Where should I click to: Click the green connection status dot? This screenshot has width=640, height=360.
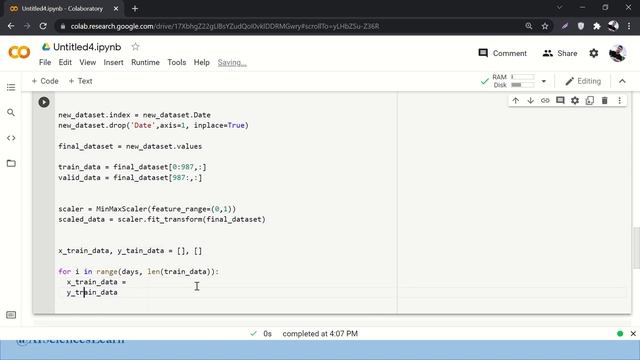(x=620, y=333)
